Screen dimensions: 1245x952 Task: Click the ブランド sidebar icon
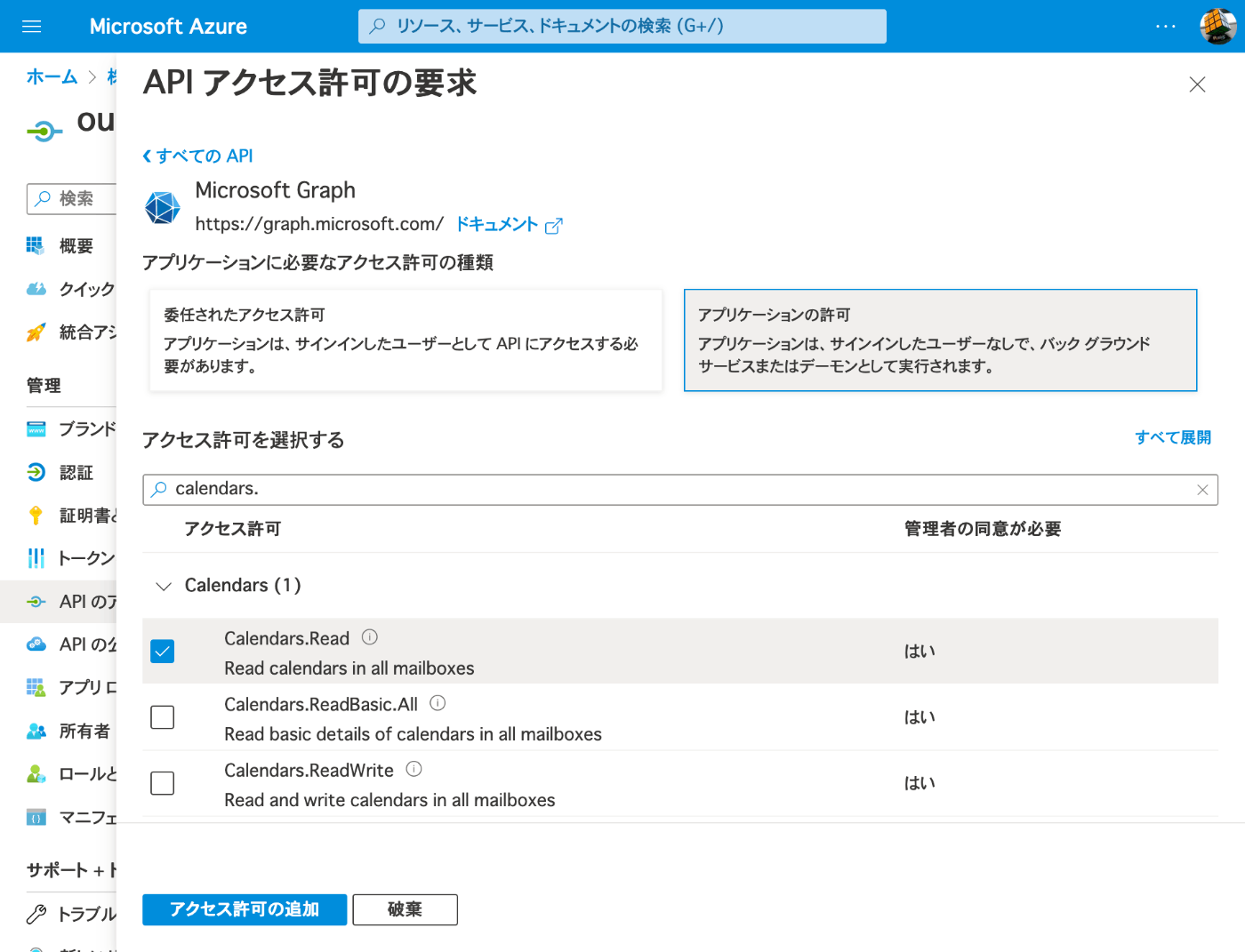[x=36, y=429]
